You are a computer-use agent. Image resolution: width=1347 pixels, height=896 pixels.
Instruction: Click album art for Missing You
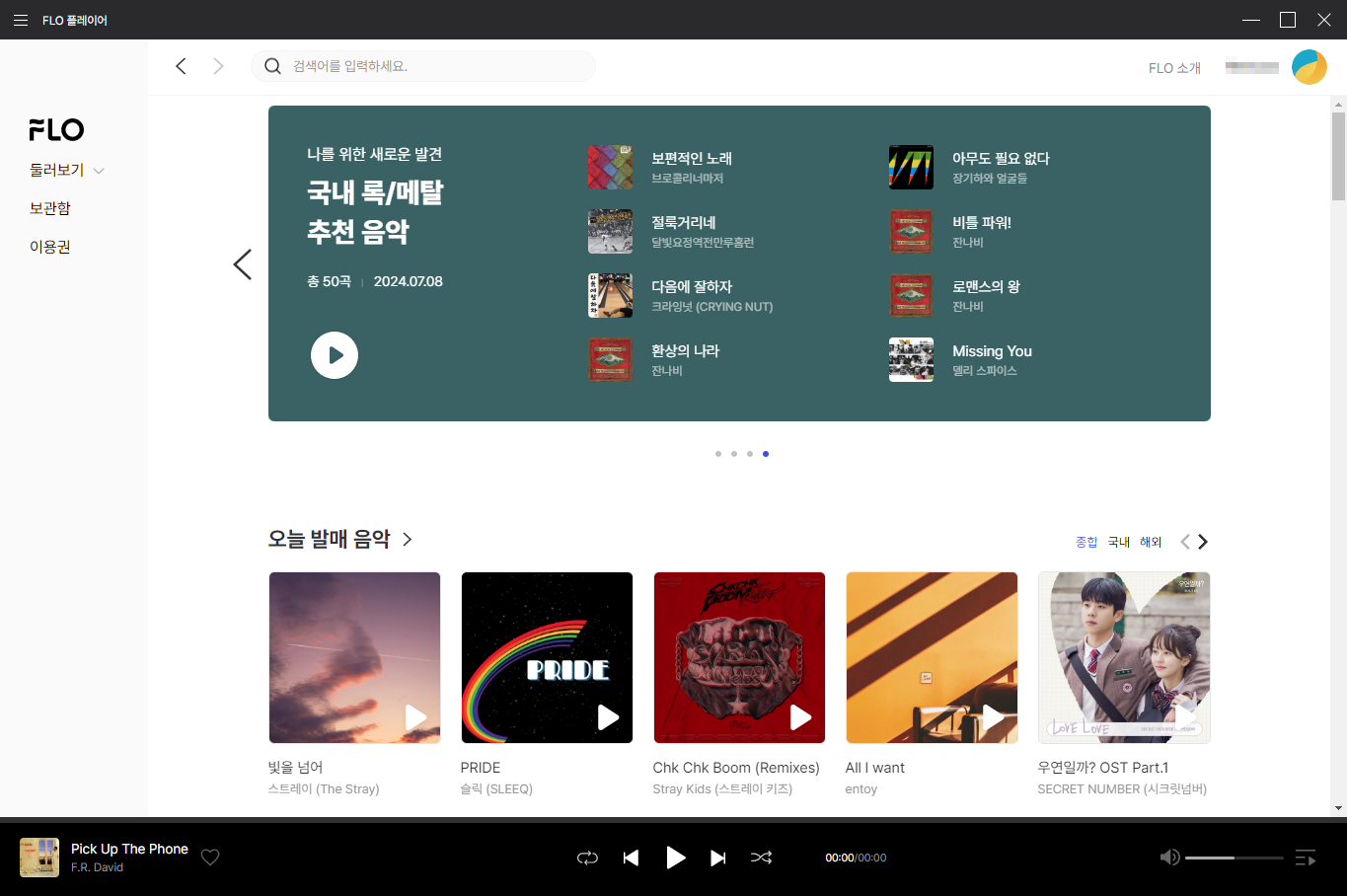[911, 359]
